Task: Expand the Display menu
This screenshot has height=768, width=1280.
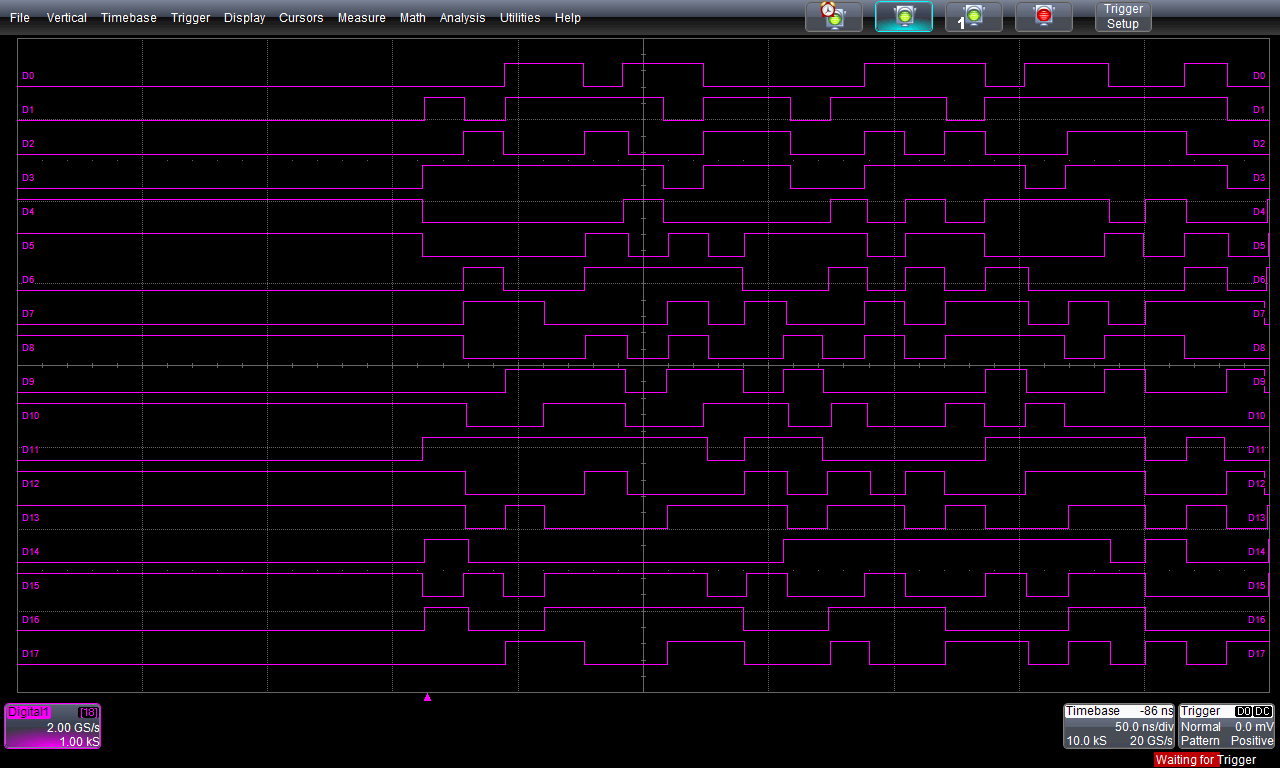Action: point(245,18)
